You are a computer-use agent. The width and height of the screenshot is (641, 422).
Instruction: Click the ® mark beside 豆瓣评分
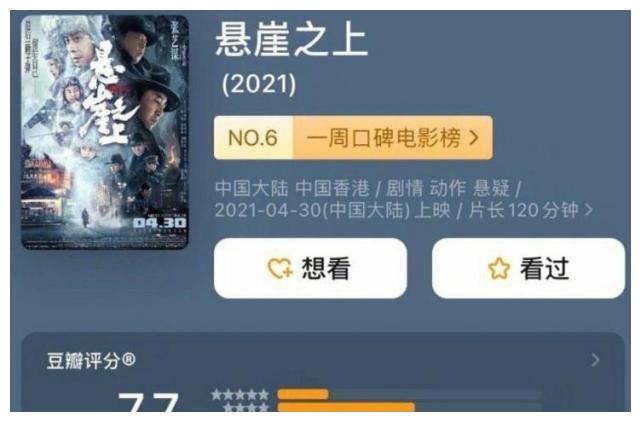pos(128,360)
